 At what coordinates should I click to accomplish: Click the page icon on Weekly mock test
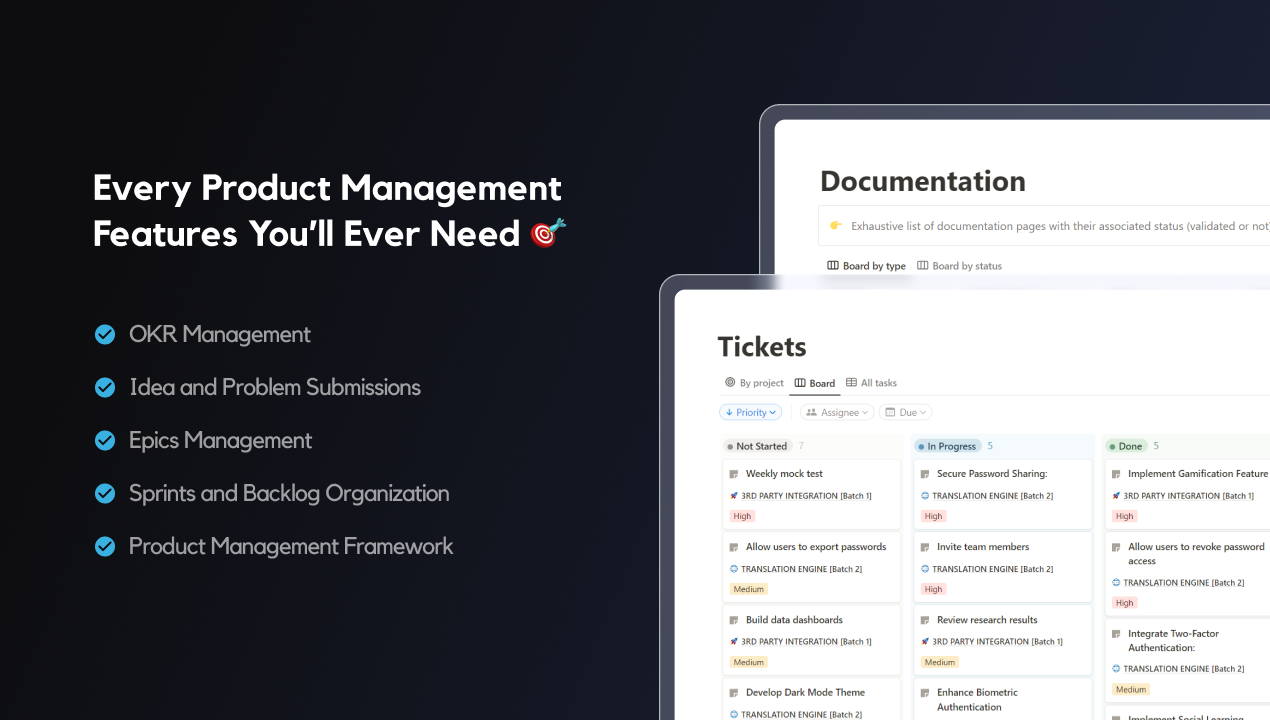coord(734,474)
